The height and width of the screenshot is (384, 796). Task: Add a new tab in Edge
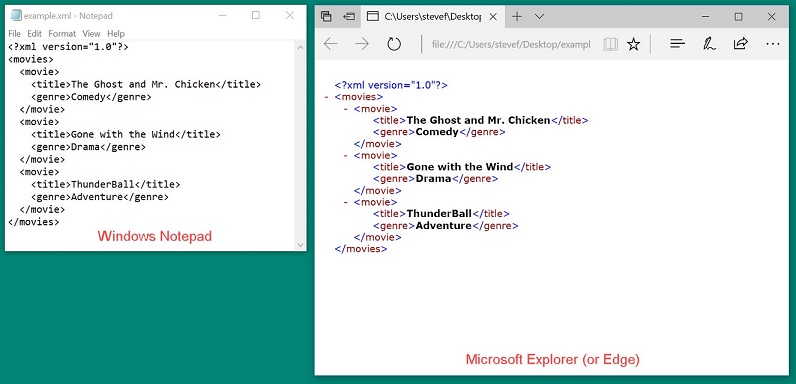[517, 17]
